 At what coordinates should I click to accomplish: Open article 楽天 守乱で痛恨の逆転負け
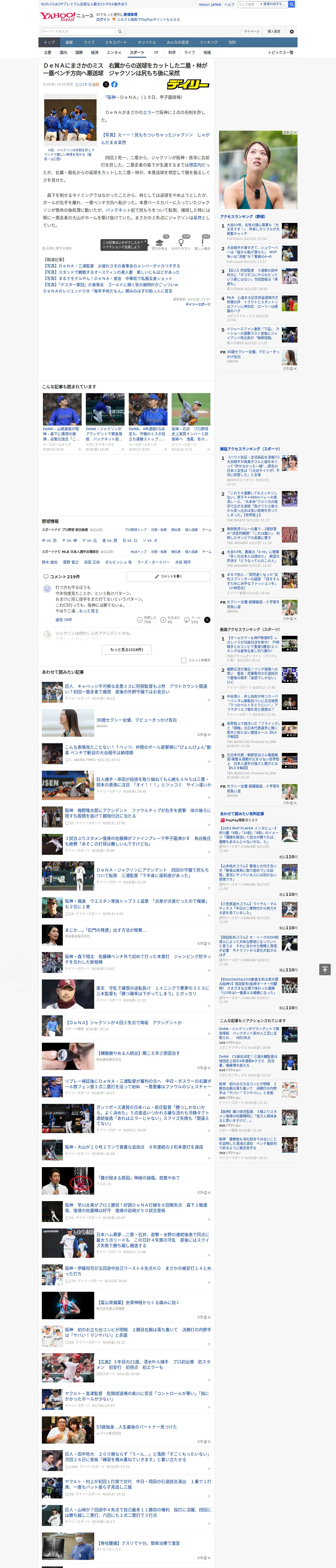point(153,990)
